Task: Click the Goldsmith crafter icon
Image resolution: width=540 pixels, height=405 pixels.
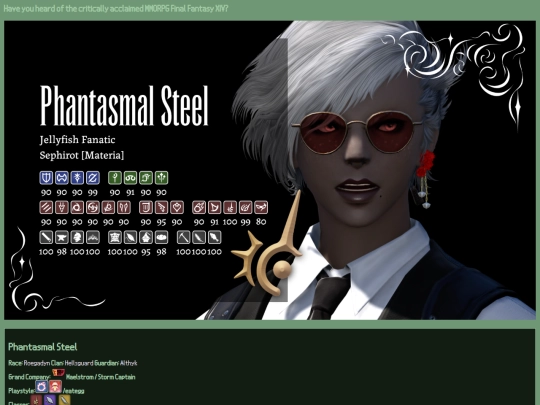Action: tap(93, 237)
